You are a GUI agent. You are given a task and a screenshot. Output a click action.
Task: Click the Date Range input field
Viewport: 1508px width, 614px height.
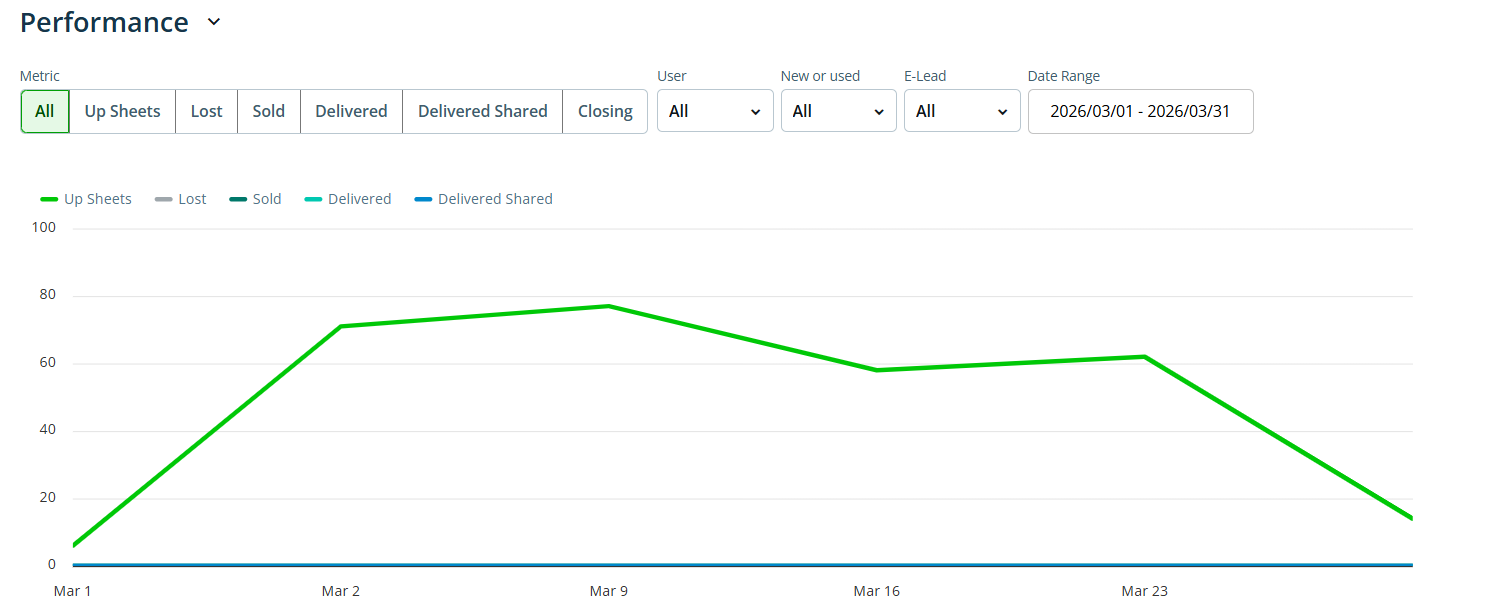(x=1140, y=111)
